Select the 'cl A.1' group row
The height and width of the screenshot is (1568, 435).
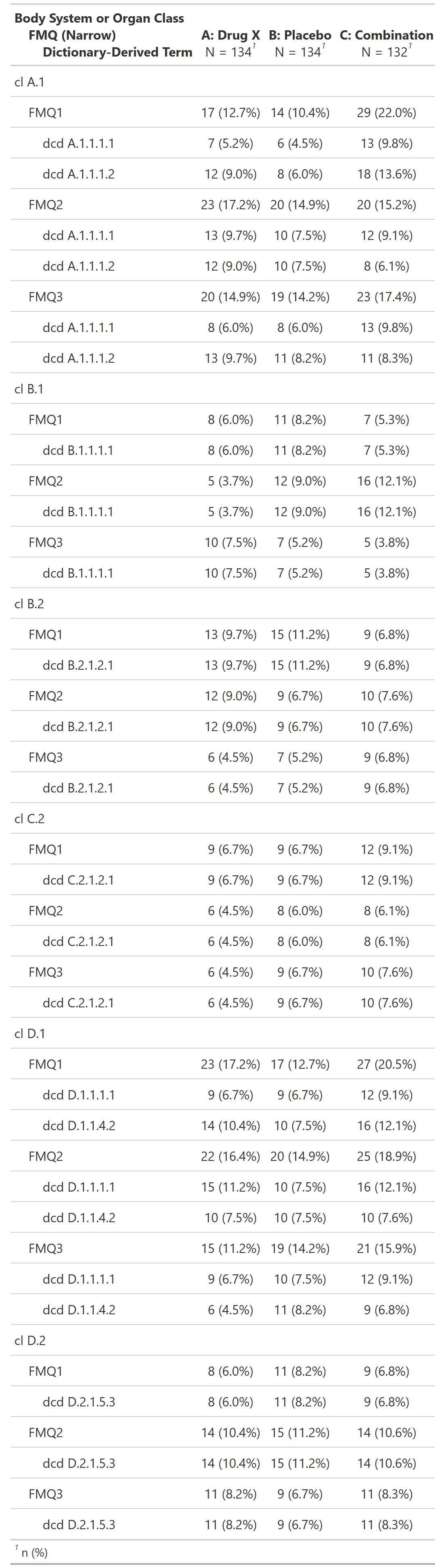(222, 82)
